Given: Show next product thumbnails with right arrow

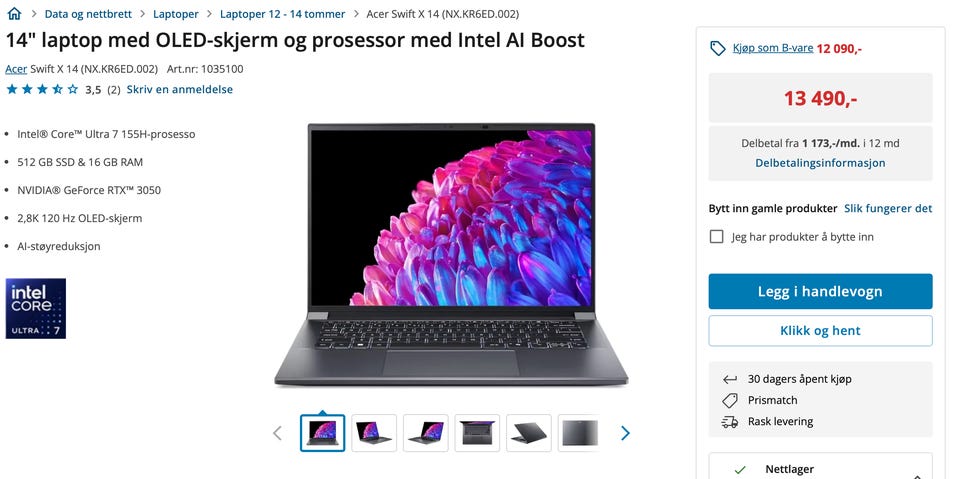Looking at the screenshot, I should (x=625, y=433).
